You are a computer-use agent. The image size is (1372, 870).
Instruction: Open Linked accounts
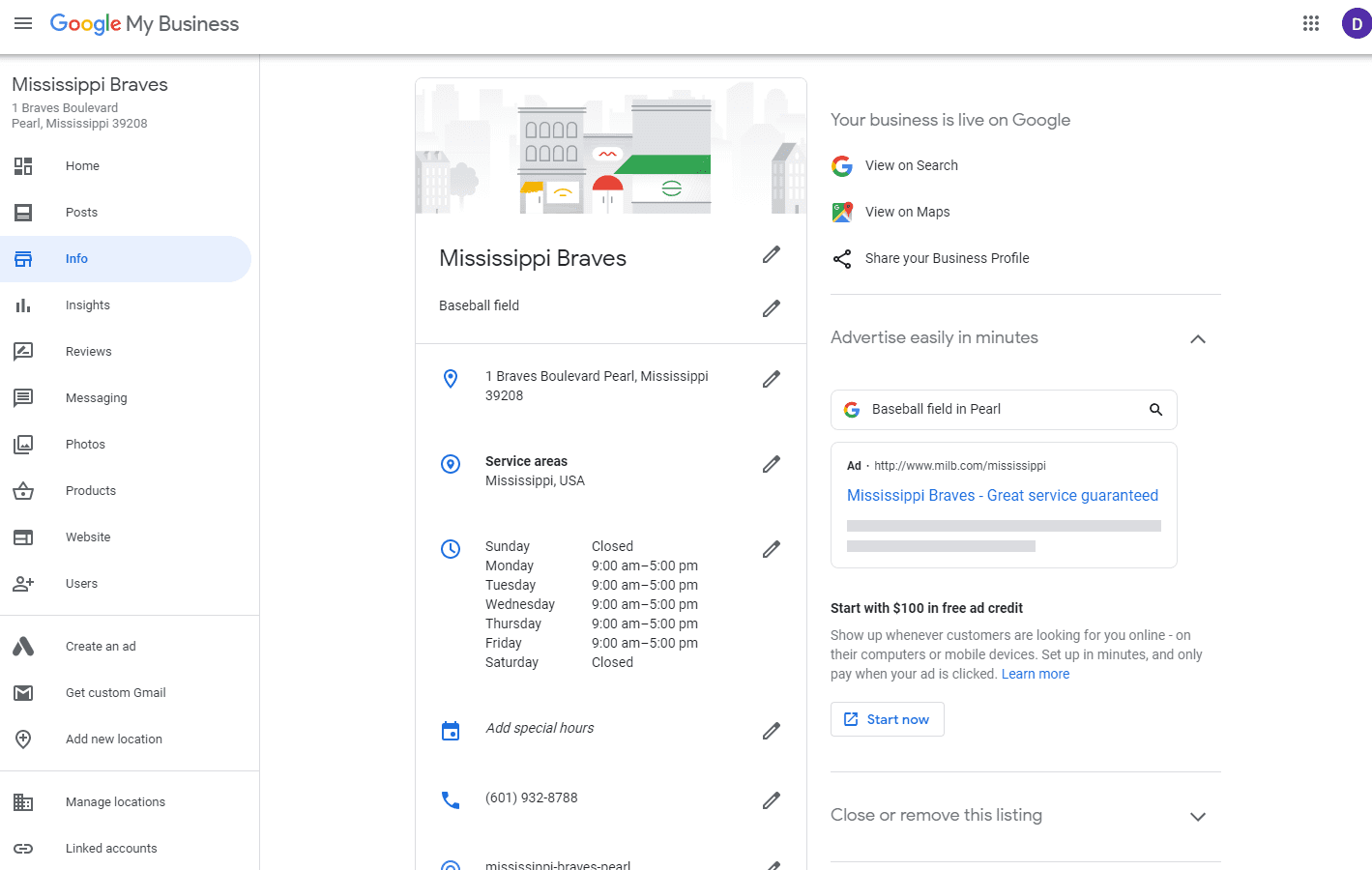point(126,849)
